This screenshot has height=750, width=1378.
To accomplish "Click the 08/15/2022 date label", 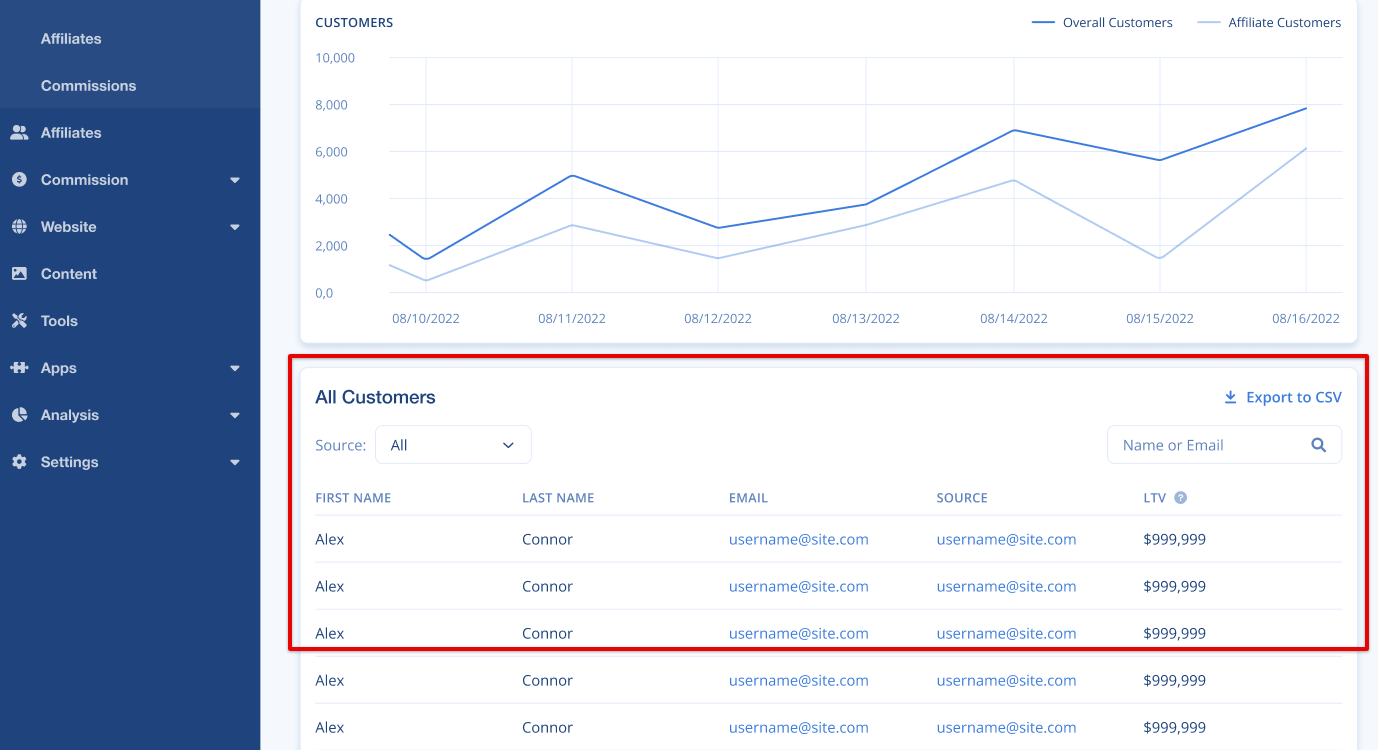I will [x=1160, y=319].
